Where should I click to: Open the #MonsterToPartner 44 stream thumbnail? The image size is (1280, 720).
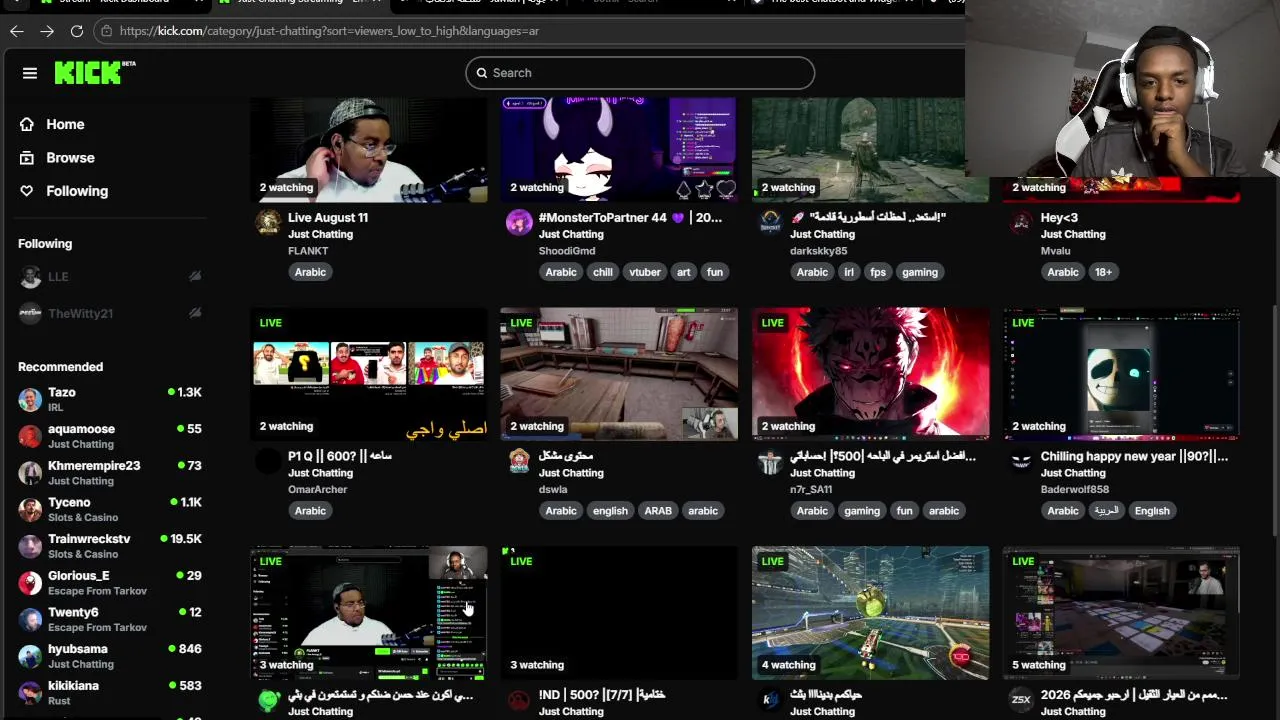(x=619, y=150)
